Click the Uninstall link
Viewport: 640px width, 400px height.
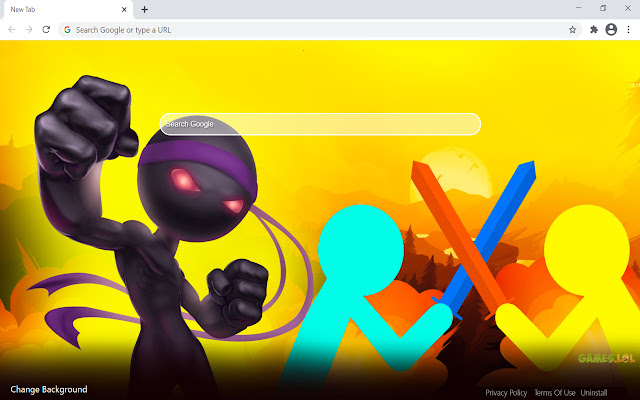point(594,393)
